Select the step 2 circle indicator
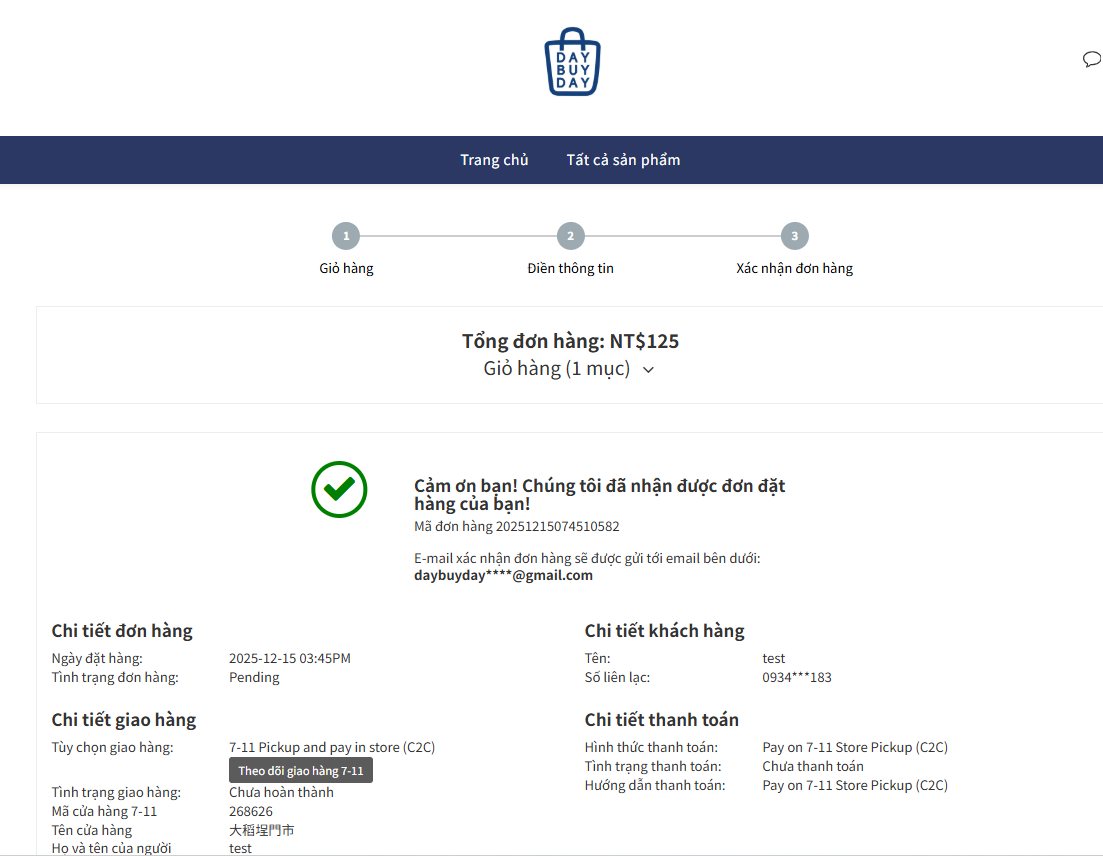 coord(570,237)
